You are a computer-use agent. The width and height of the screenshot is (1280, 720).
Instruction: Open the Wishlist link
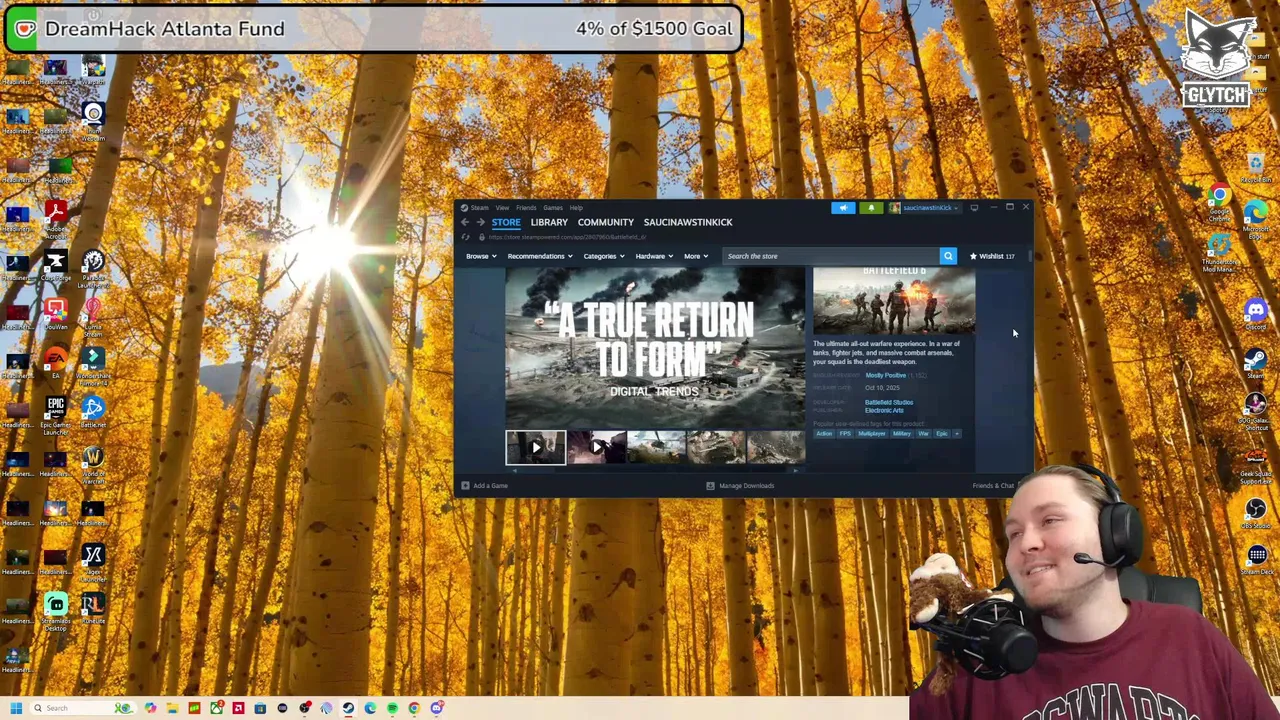991,256
